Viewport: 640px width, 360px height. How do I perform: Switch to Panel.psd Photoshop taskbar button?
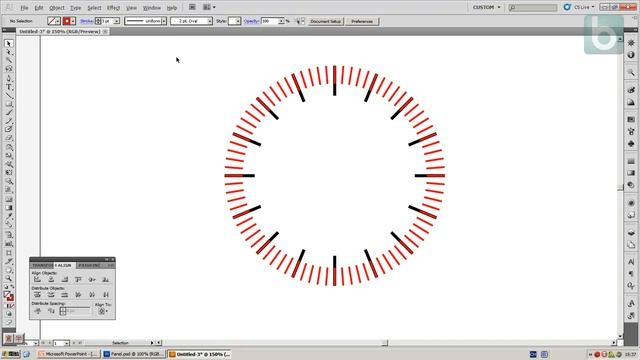click(x=133, y=354)
